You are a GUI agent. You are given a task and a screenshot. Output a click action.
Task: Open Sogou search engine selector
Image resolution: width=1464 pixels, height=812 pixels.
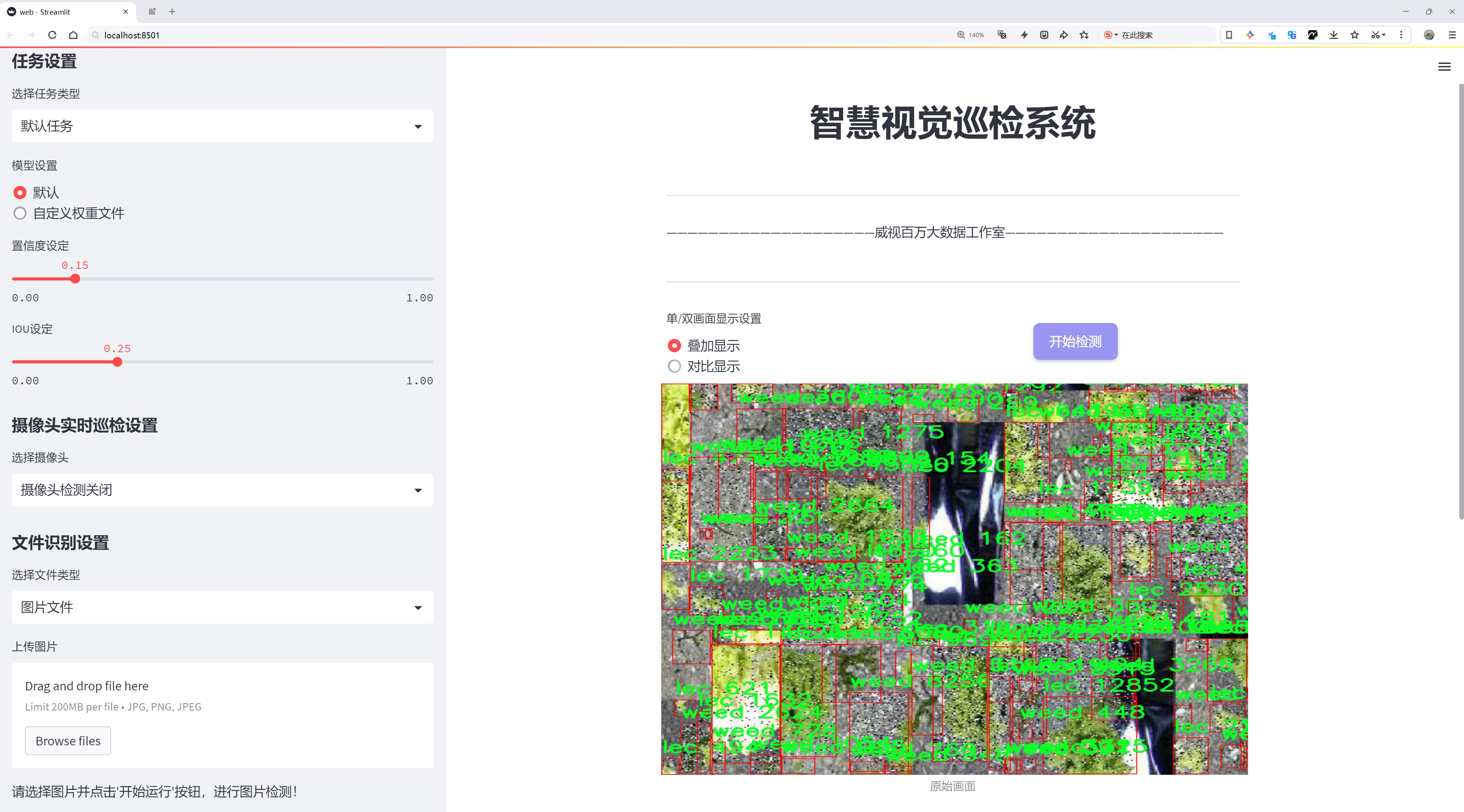1111,35
